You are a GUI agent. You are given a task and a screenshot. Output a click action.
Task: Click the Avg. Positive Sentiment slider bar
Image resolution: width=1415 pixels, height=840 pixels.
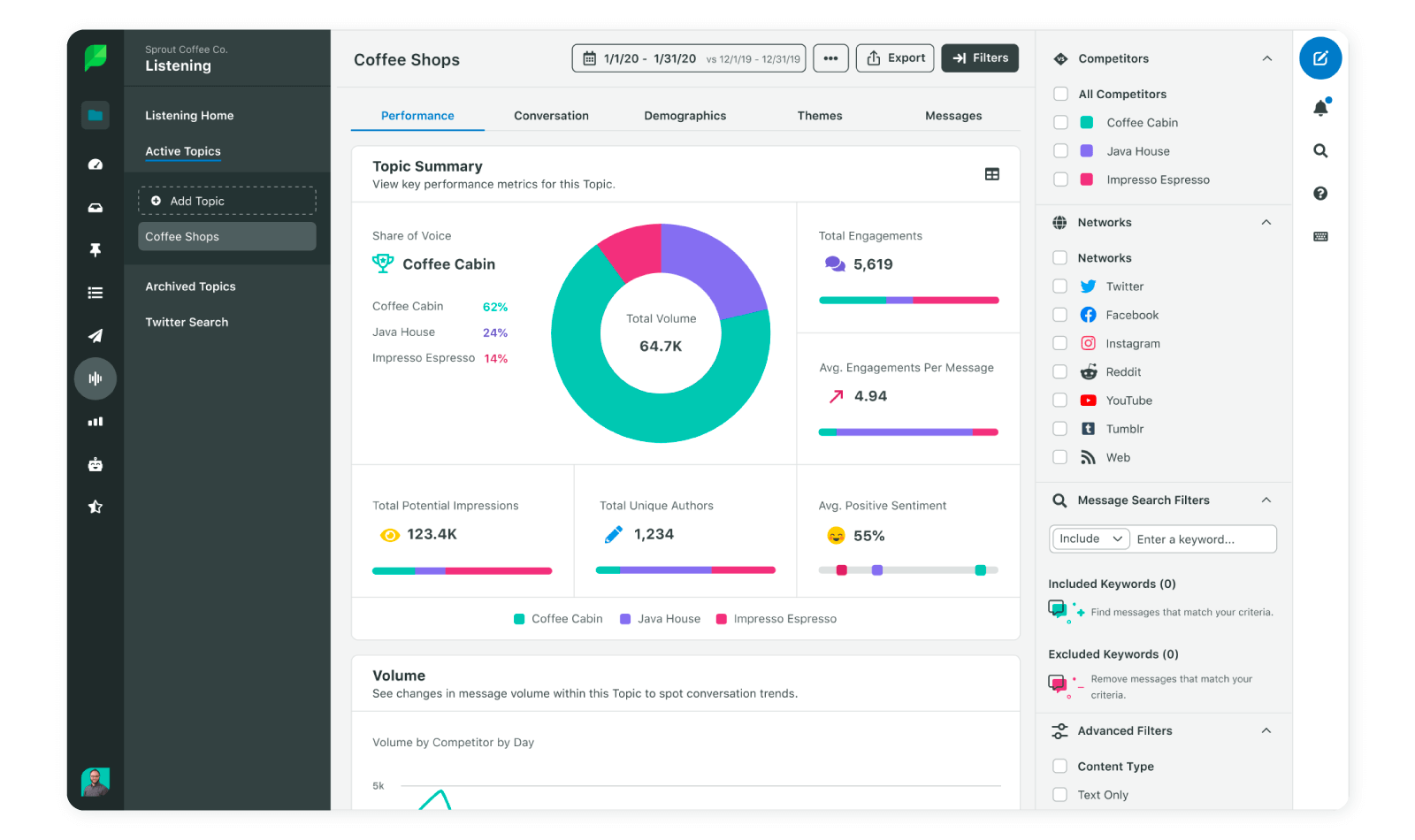click(x=908, y=570)
